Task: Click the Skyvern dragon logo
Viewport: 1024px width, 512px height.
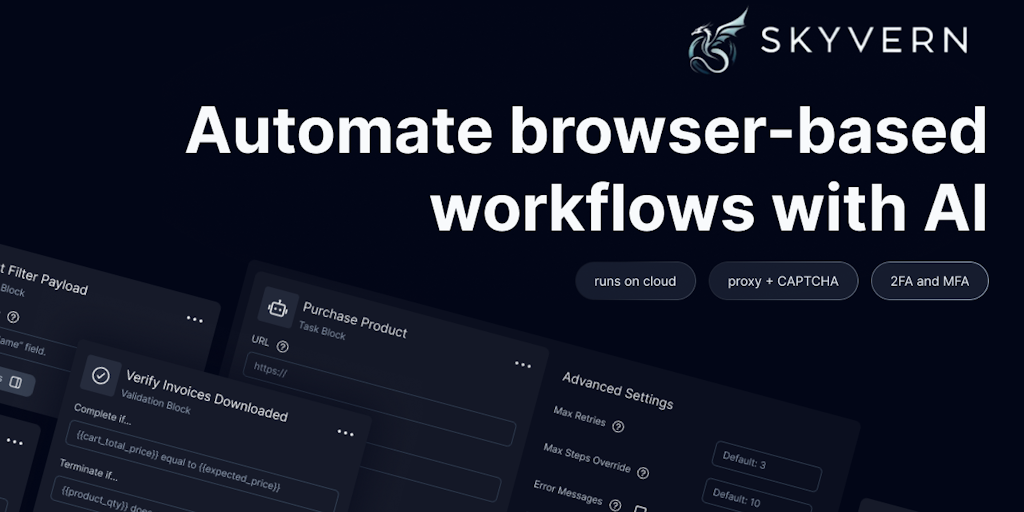Action: tap(718, 41)
